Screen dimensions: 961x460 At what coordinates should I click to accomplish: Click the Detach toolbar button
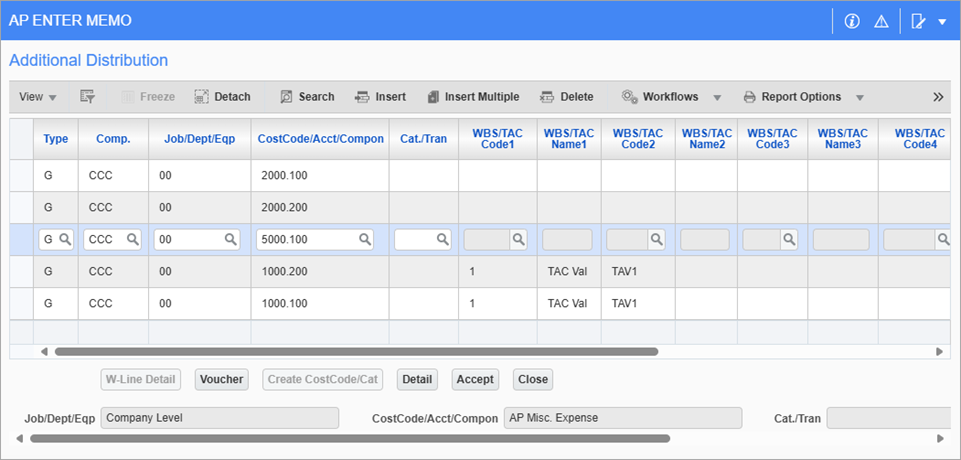click(x=222, y=97)
